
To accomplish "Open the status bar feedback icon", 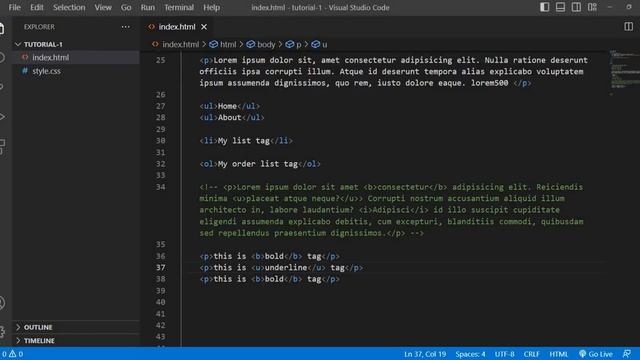I will click(x=627, y=354).
